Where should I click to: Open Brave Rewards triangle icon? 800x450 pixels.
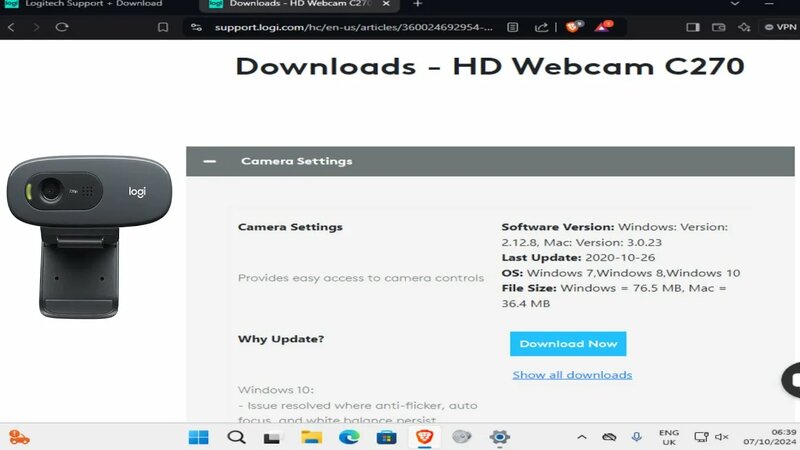click(x=603, y=27)
